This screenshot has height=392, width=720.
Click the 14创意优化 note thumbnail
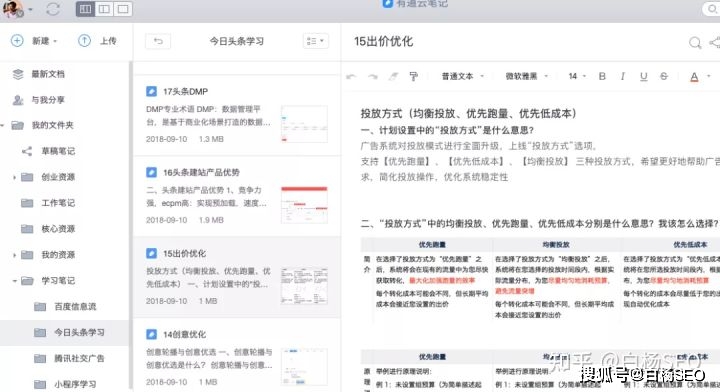pos(304,367)
